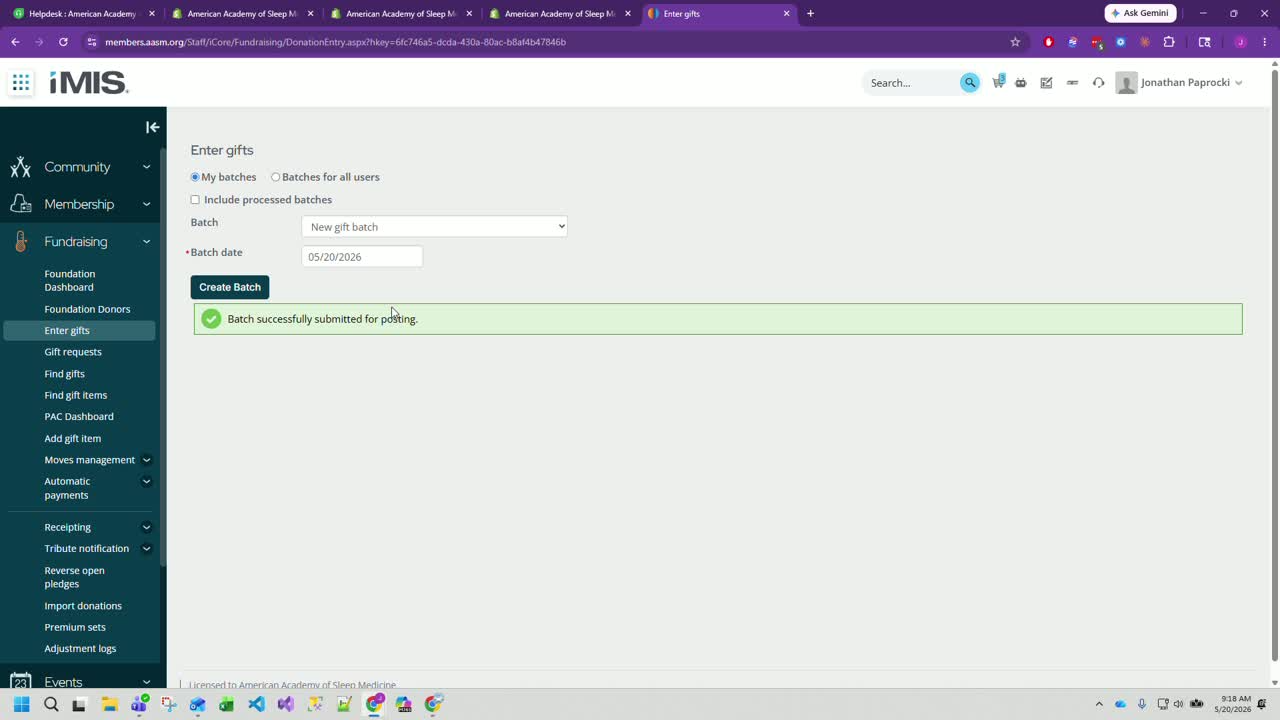Open the Chrome profile J avatar

click(x=1240, y=42)
